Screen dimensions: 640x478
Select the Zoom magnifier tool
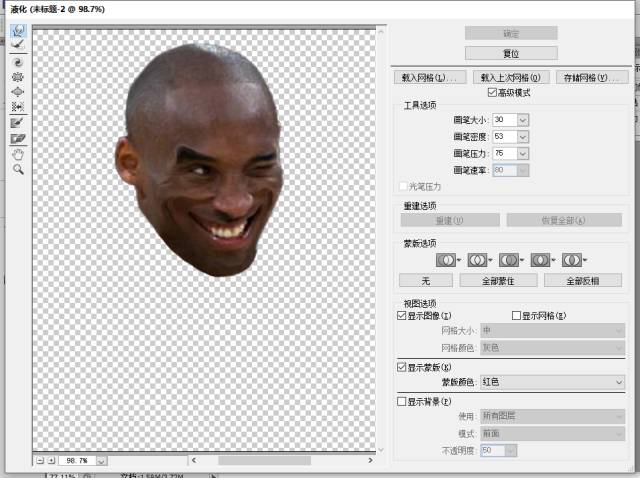tap(18, 169)
